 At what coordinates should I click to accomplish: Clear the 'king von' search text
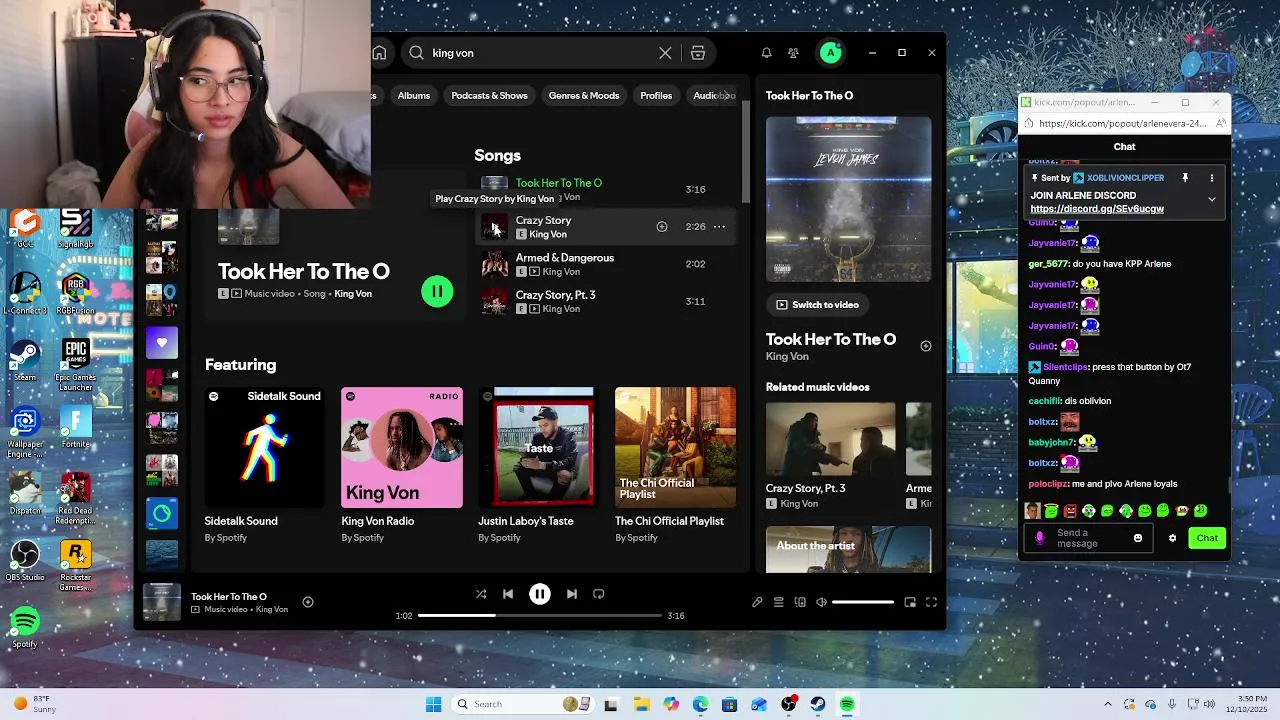tap(665, 53)
